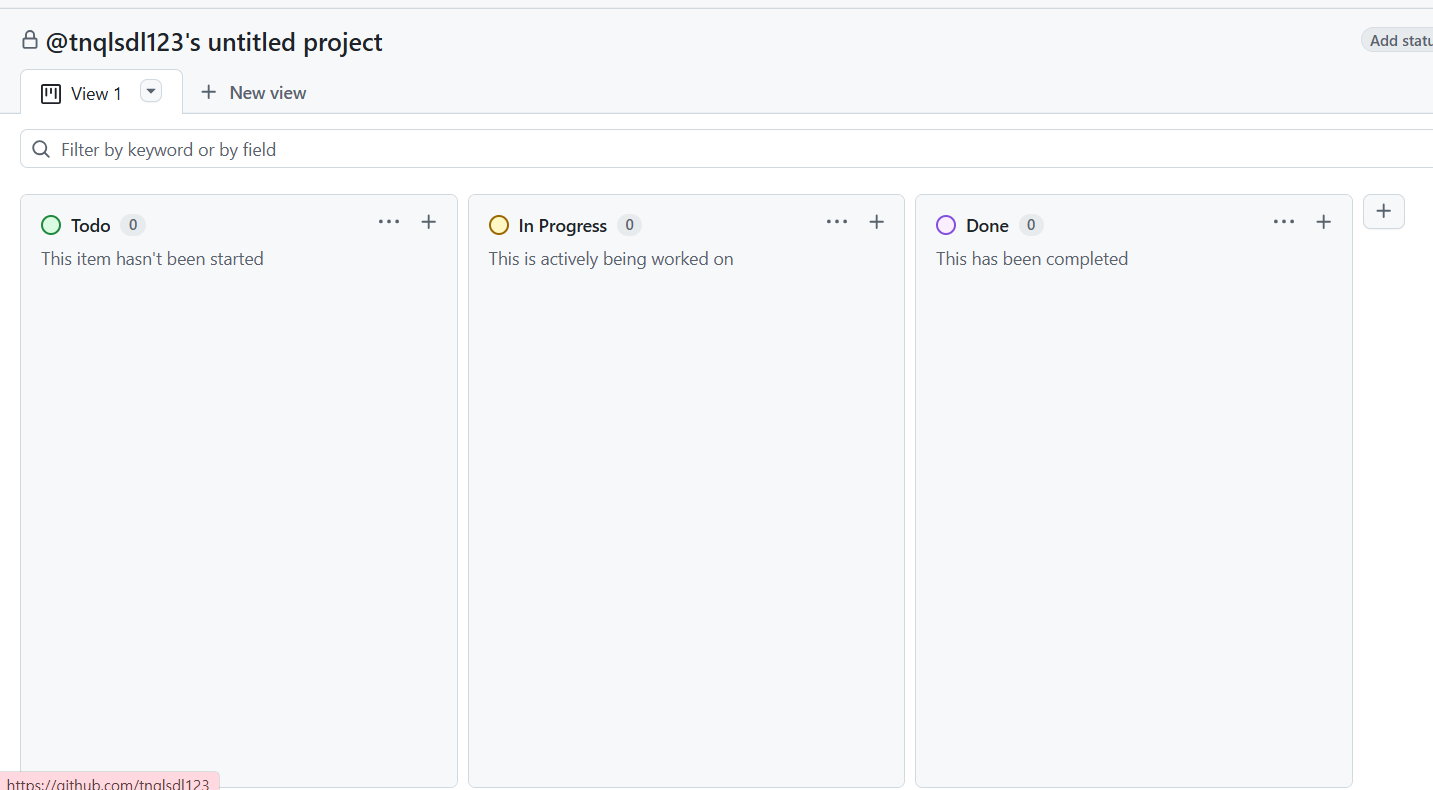This screenshot has height=790, width=1433.
Task: Click the Done item count badge
Action: coord(1031,225)
